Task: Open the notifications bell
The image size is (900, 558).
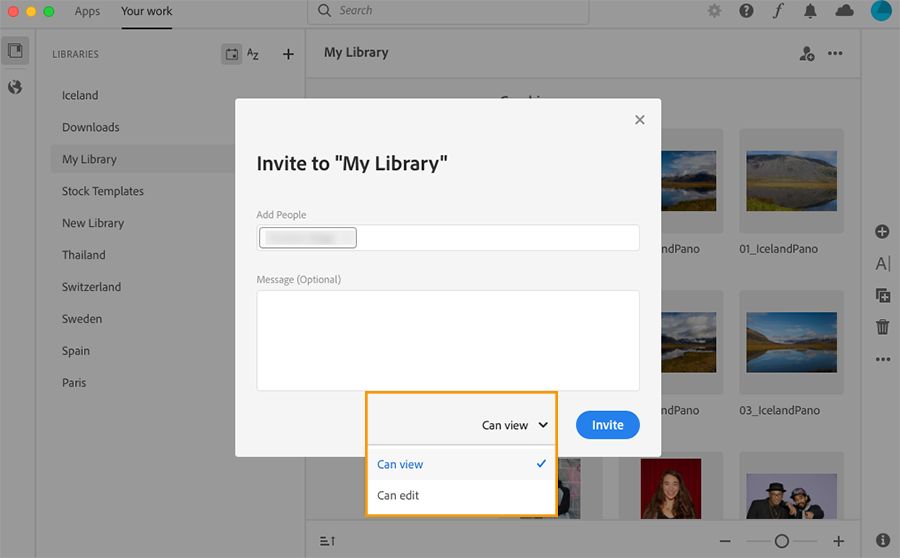Action: [810, 11]
